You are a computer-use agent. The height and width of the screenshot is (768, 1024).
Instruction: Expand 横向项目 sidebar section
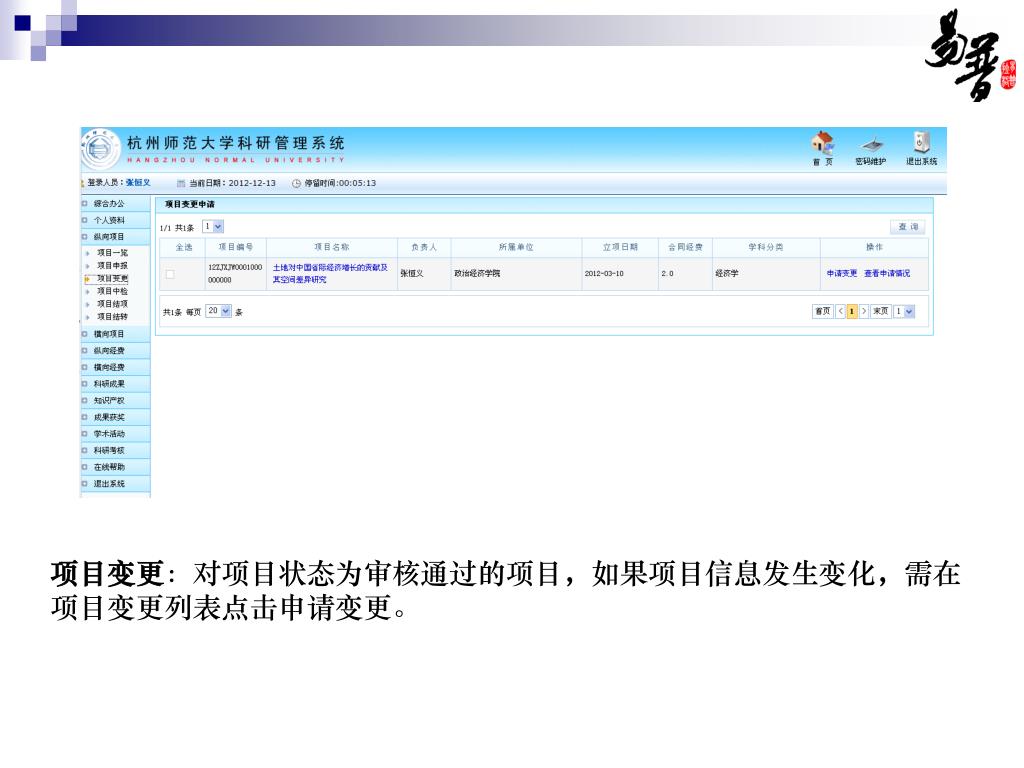[108, 334]
